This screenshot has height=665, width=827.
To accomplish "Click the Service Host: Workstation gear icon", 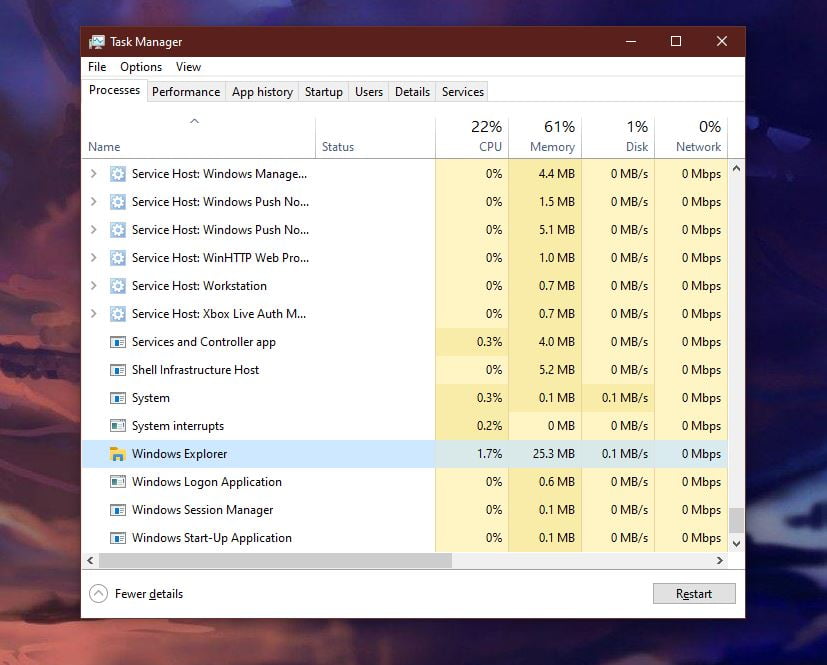I will (x=118, y=286).
